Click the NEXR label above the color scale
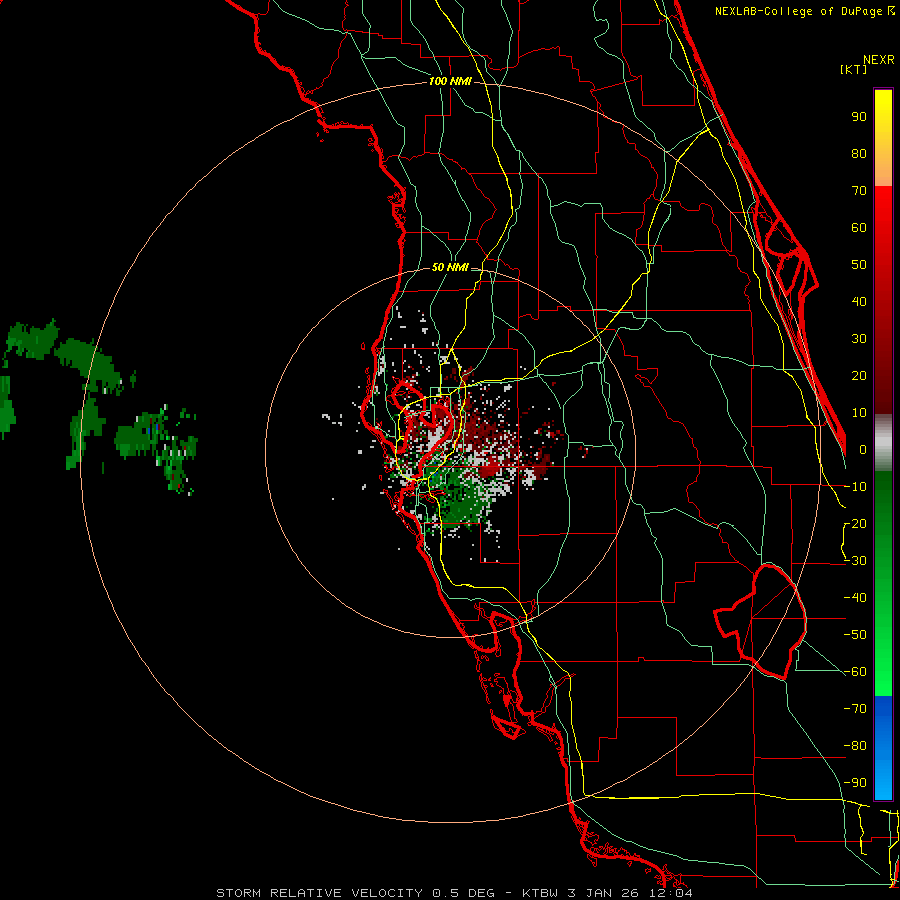This screenshot has width=900, height=900. click(x=879, y=60)
